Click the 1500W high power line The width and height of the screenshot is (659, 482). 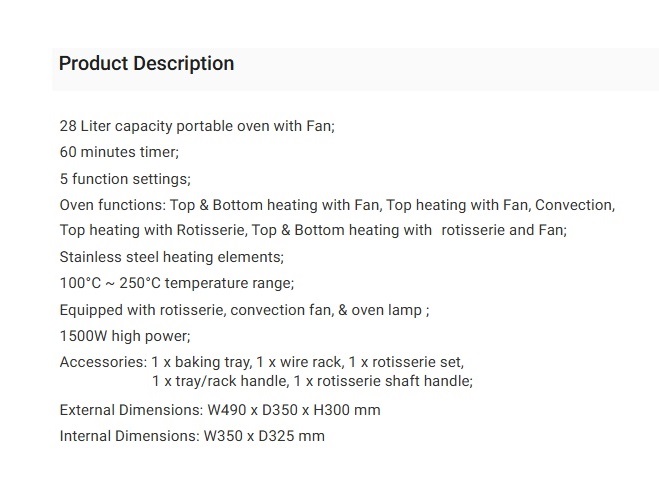pyautogui.click(x=125, y=336)
